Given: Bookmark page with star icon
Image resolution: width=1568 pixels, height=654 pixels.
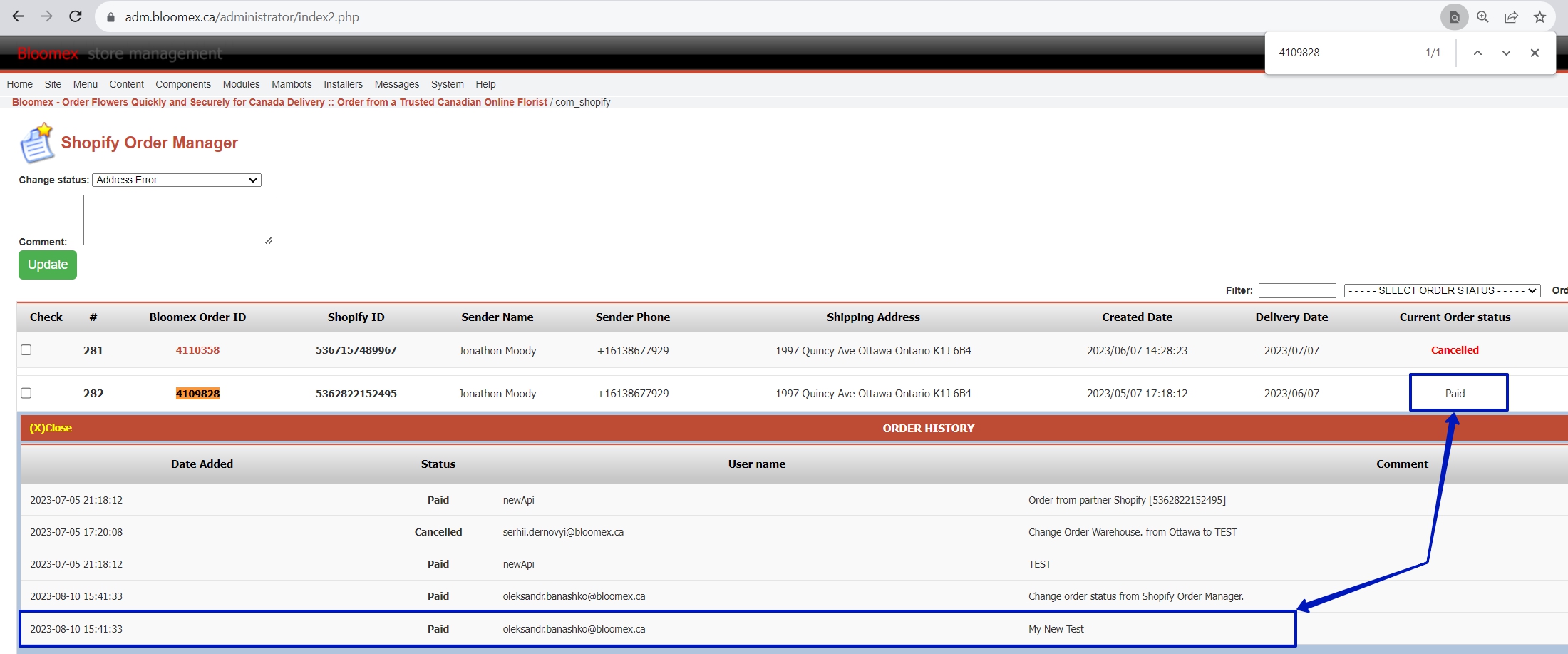Looking at the screenshot, I should point(1539,16).
